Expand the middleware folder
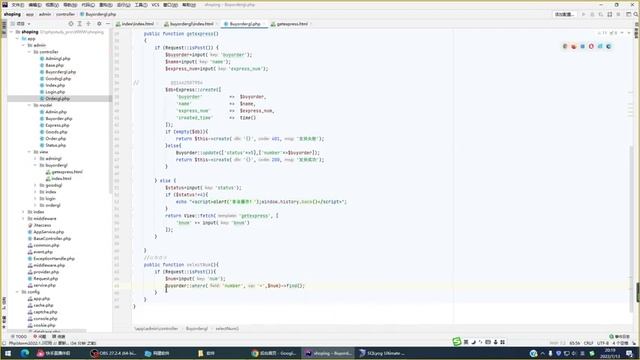Viewport: 640px width, 360px height. click(x=23, y=219)
